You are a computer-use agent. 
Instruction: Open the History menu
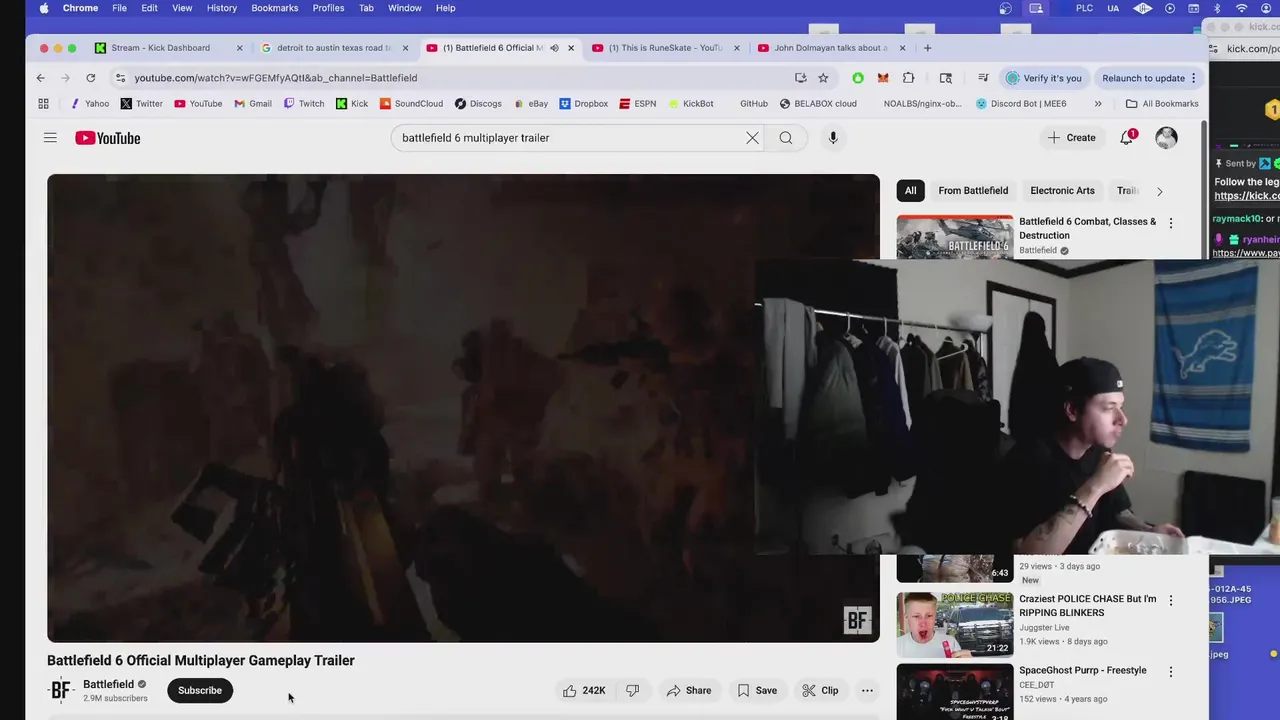coord(222,8)
